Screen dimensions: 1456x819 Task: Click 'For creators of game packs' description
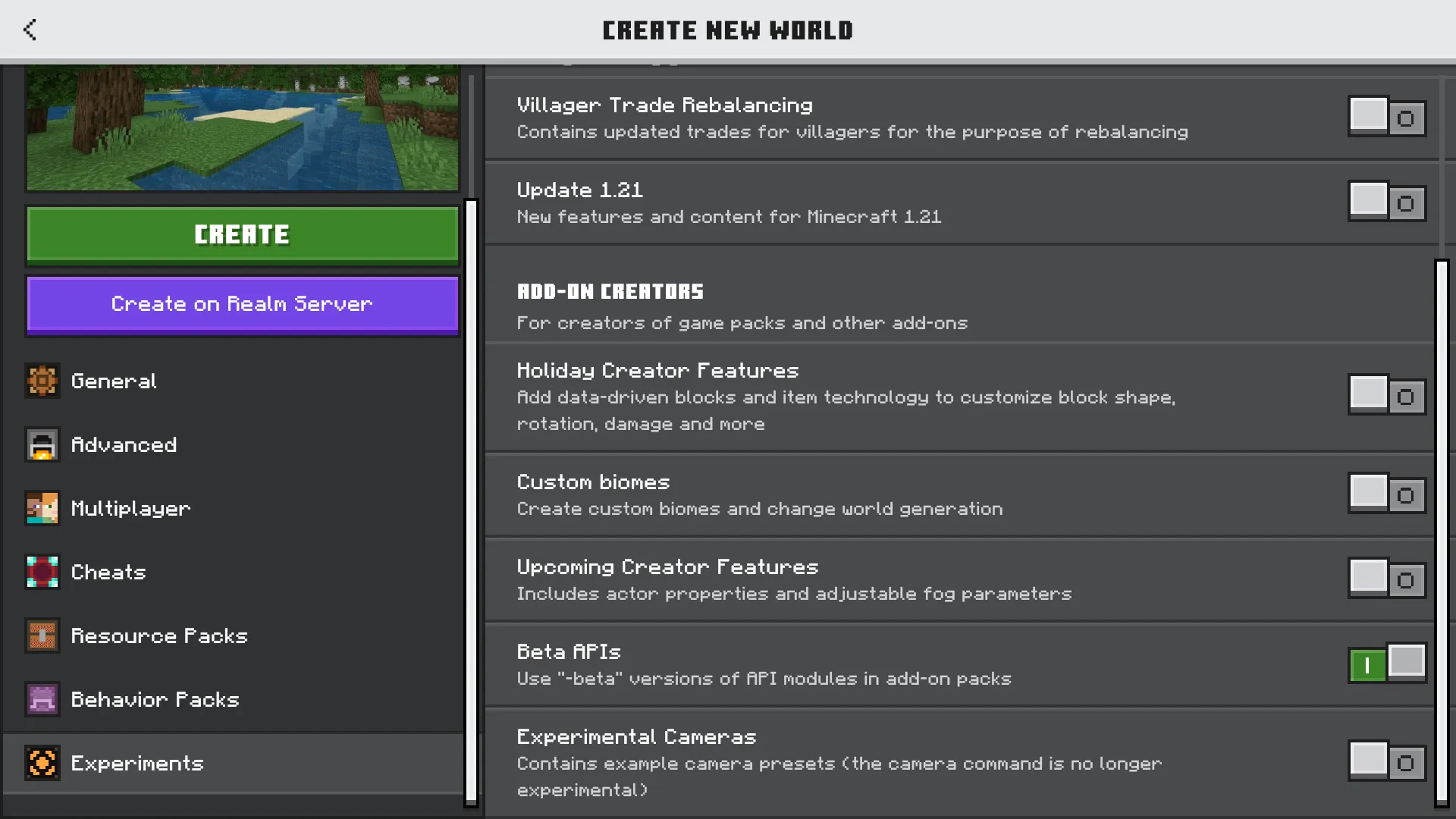pyautogui.click(x=742, y=323)
